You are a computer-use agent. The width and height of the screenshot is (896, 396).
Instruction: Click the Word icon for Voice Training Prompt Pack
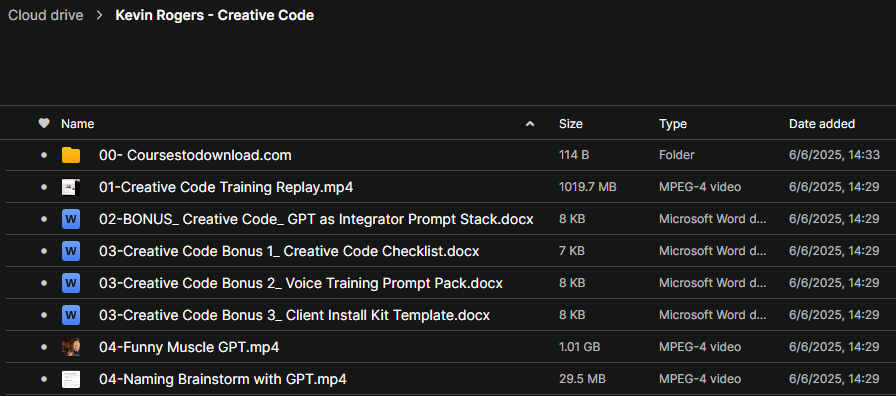[71, 283]
